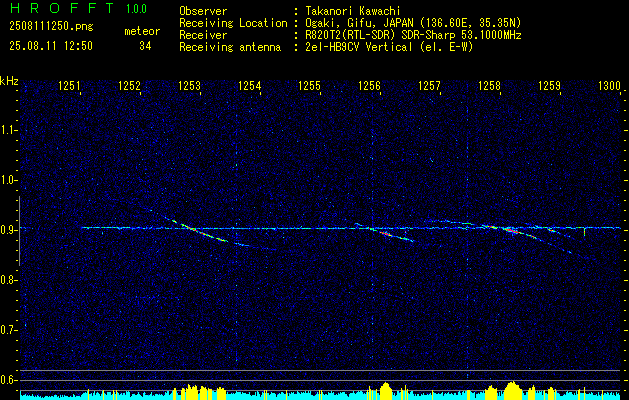Click the 1259 time axis label
Screen dimensions: 629x400
coord(549,86)
